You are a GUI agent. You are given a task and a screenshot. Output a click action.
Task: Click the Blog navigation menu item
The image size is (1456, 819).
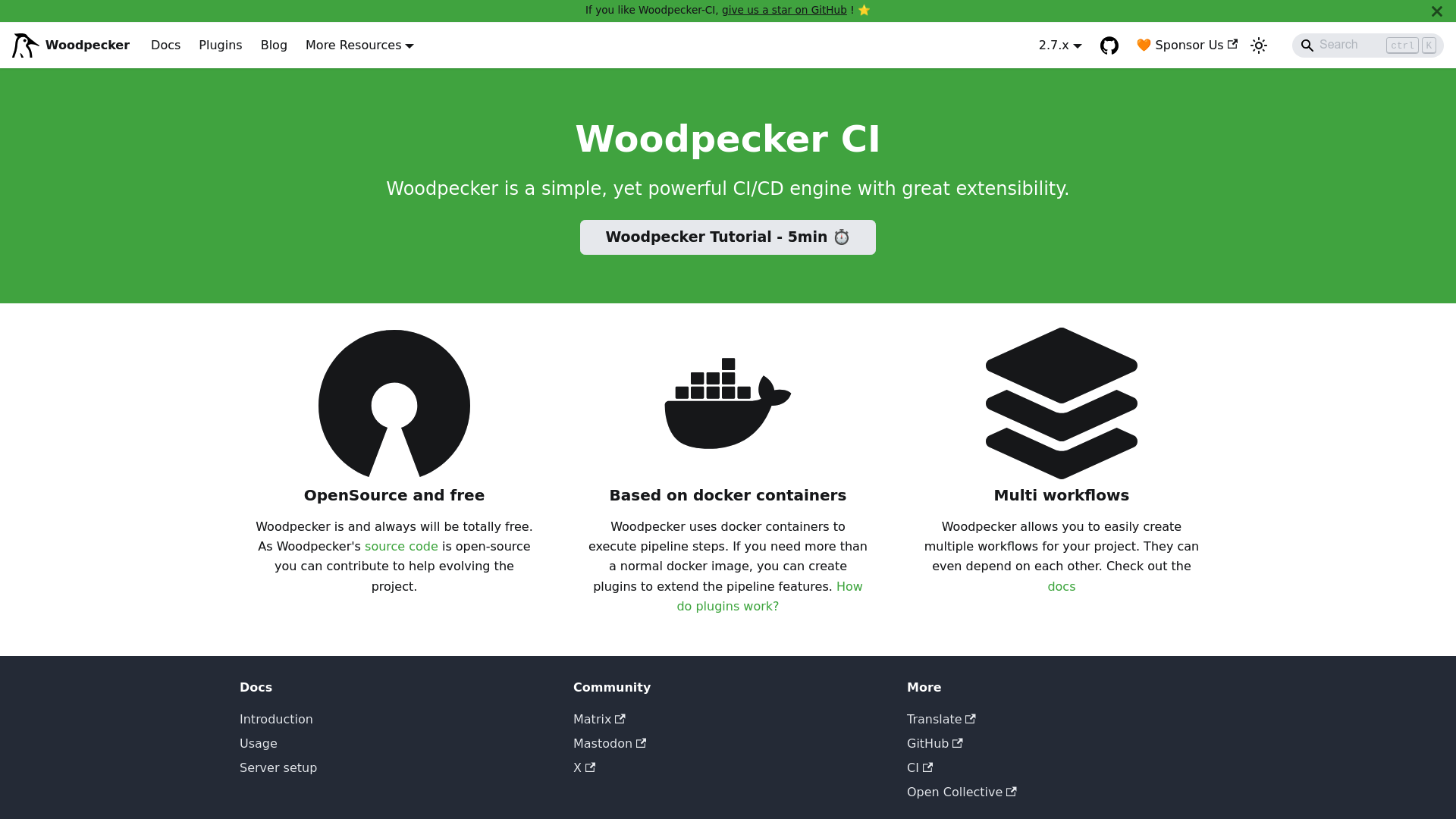274,44
